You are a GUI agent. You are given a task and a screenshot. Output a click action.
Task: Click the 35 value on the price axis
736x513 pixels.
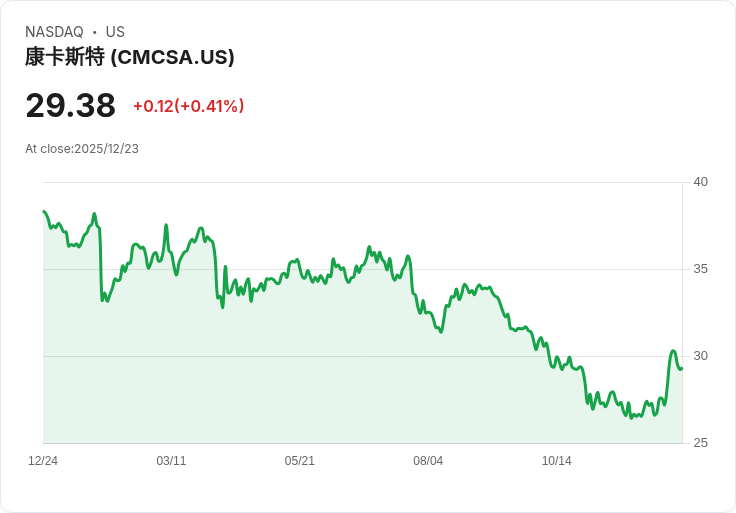click(700, 269)
